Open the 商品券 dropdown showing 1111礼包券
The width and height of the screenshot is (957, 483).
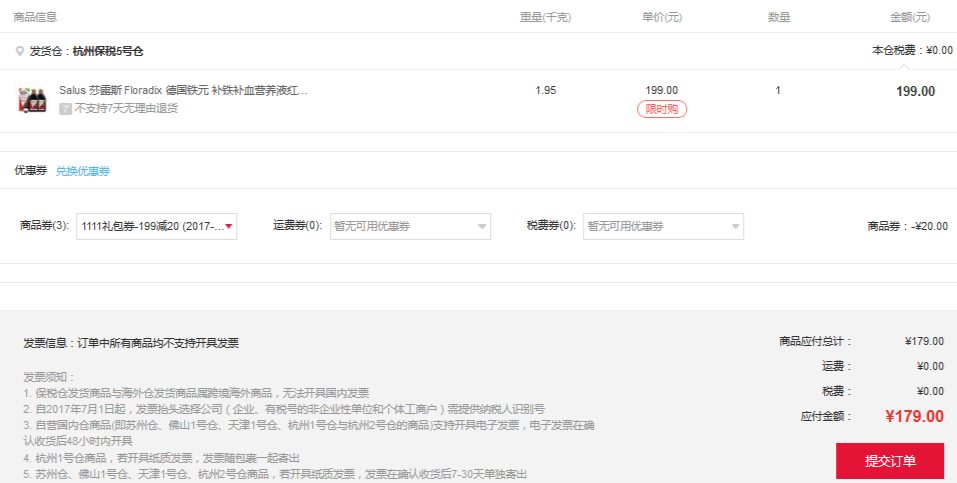pyautogui.click(x=156, y=227)
